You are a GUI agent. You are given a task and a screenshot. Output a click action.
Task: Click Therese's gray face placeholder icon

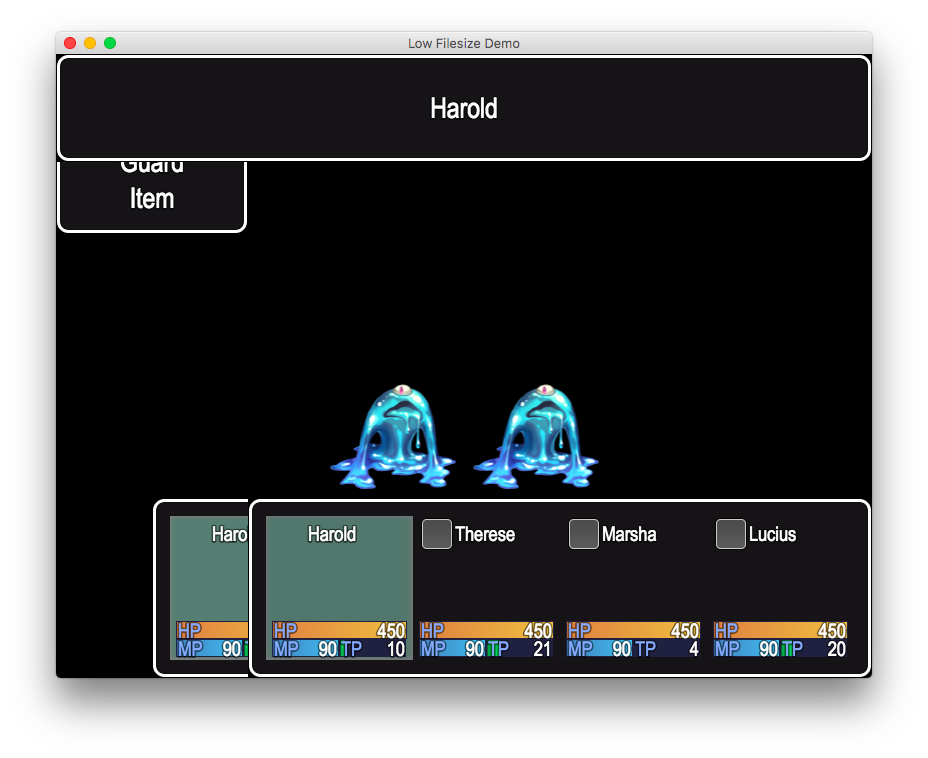[x=437, y=534]
